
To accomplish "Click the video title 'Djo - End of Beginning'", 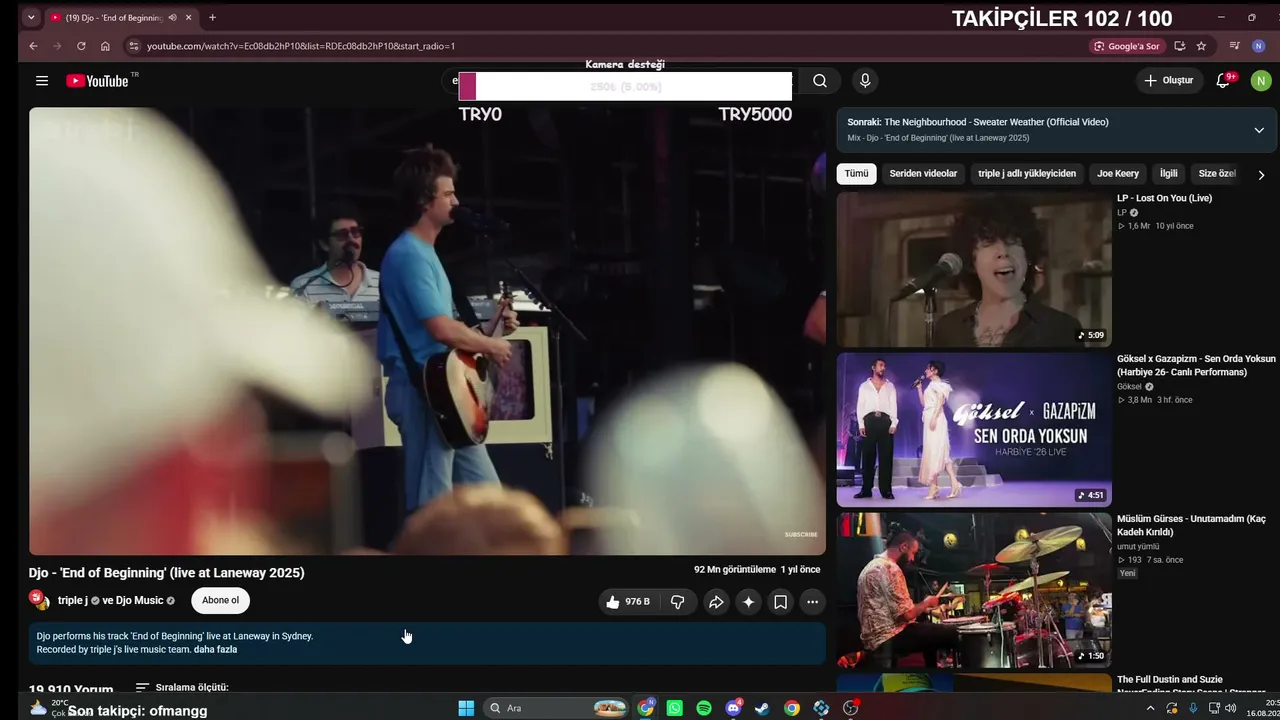I will click(x=167, y=573).
